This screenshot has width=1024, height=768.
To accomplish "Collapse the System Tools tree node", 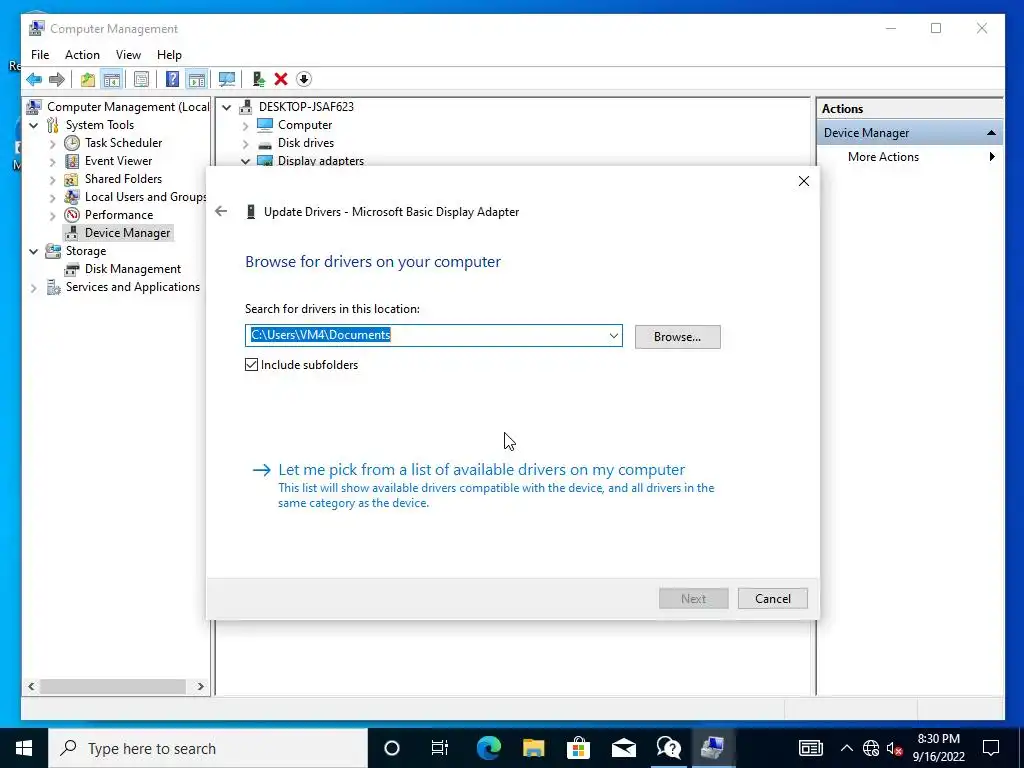I will [34, 125].
